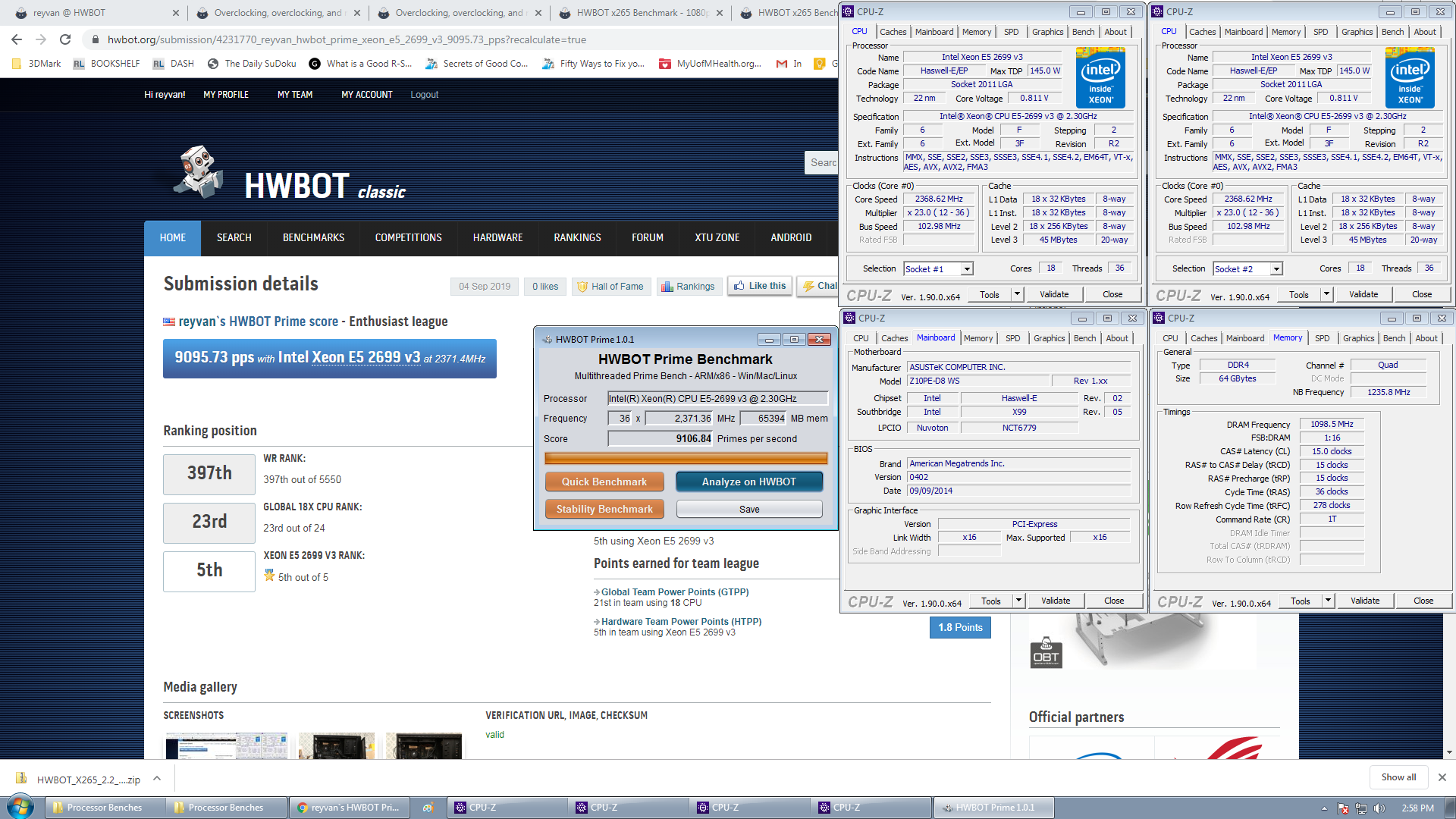Open the MyUofMHealth.org bookmark
Viewport: 1456px width, 819px height.
(711, 64)
